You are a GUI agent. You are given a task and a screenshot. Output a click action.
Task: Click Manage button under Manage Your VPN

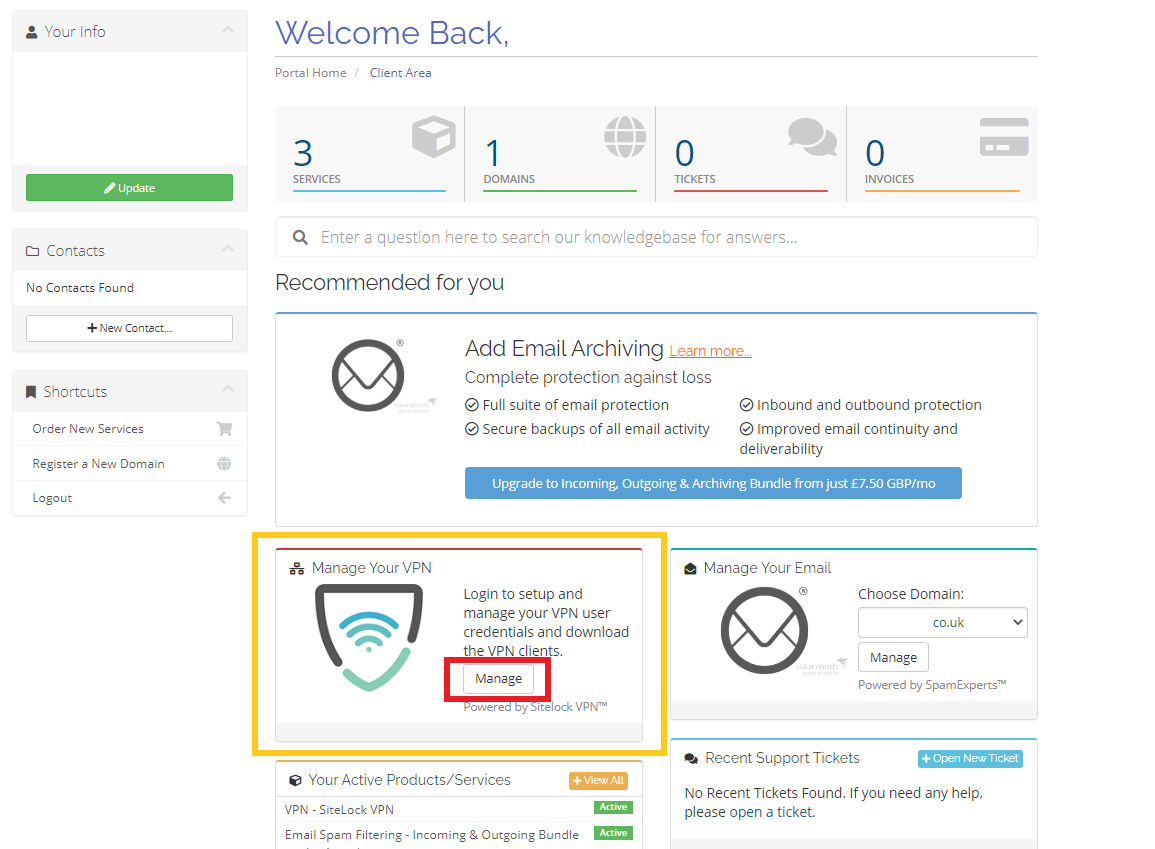point(498,679)
